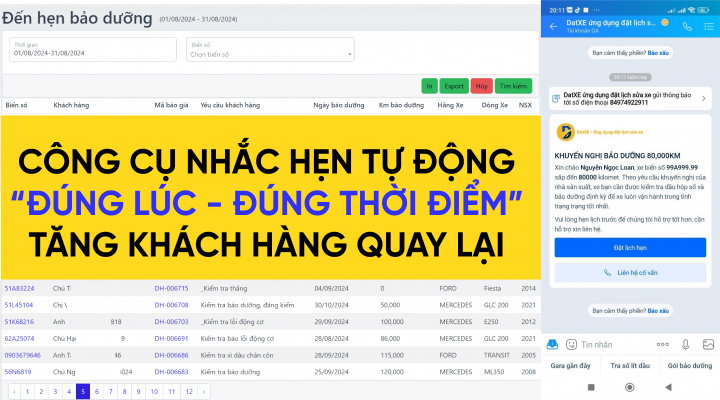Select the Gara gần đây menu item

572,367
